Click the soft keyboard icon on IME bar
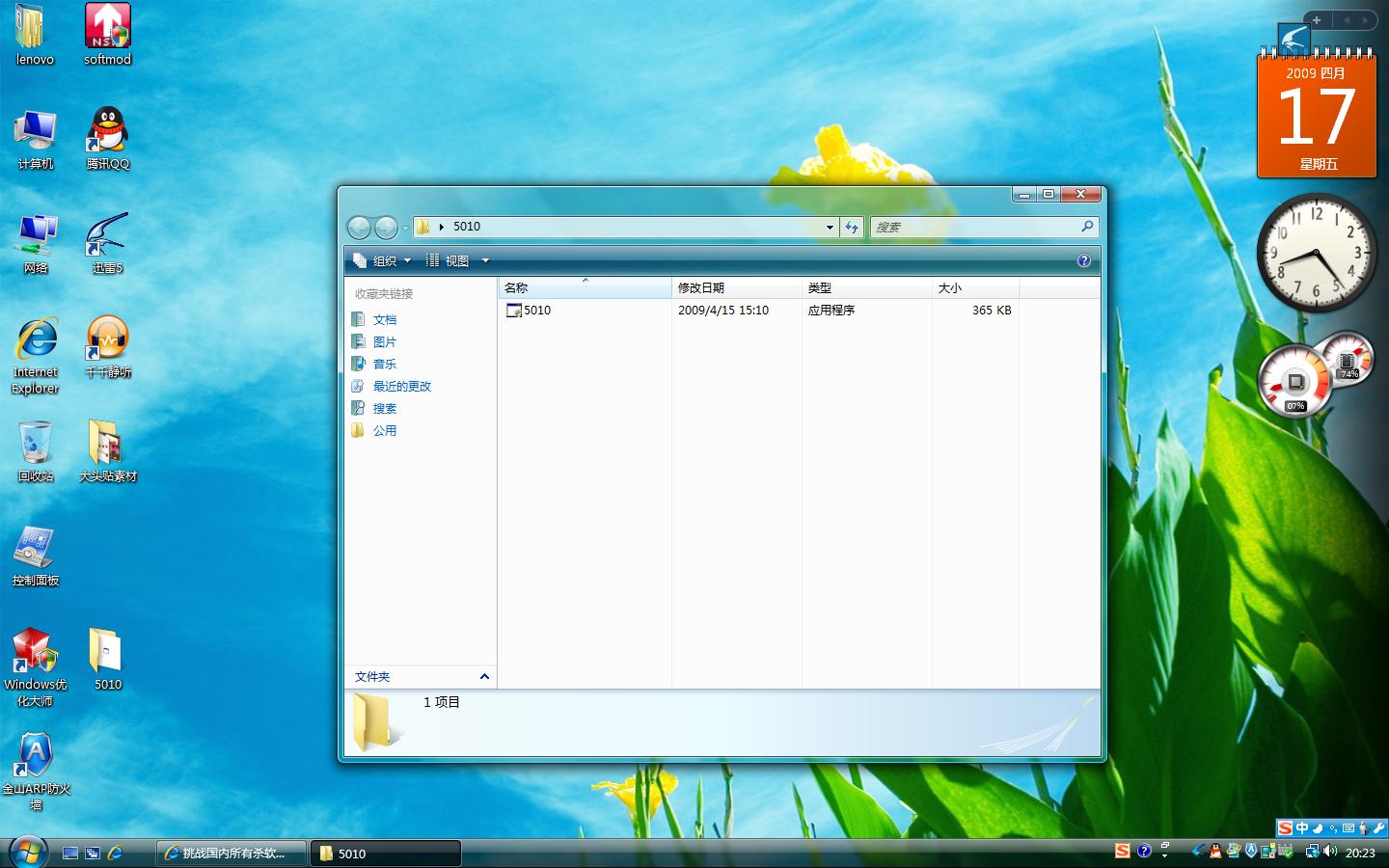Image resolution: width=1389 pixels, height=868 pixels. [1348, 828]
